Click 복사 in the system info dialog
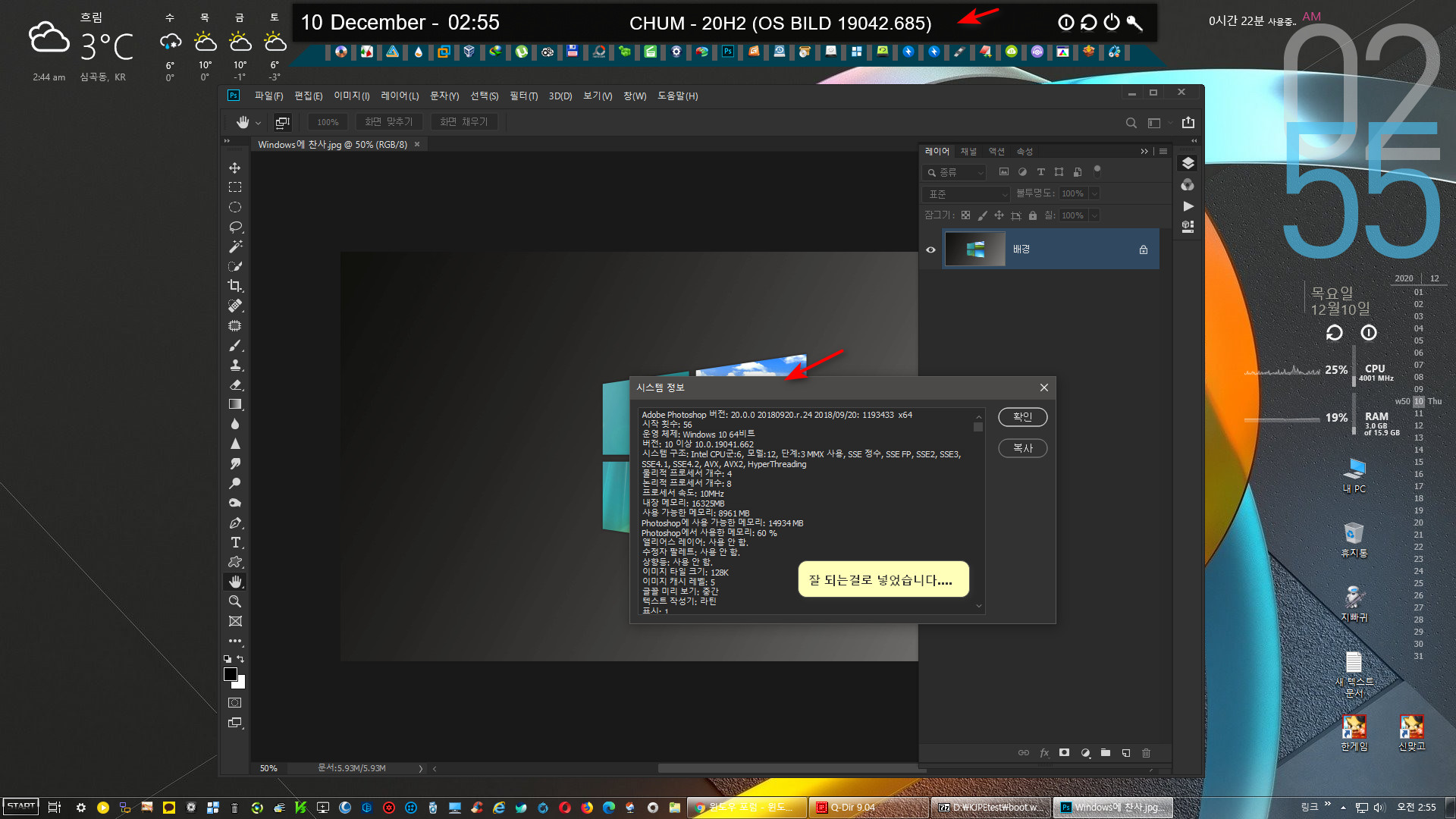 click(x=1022, y=448)
